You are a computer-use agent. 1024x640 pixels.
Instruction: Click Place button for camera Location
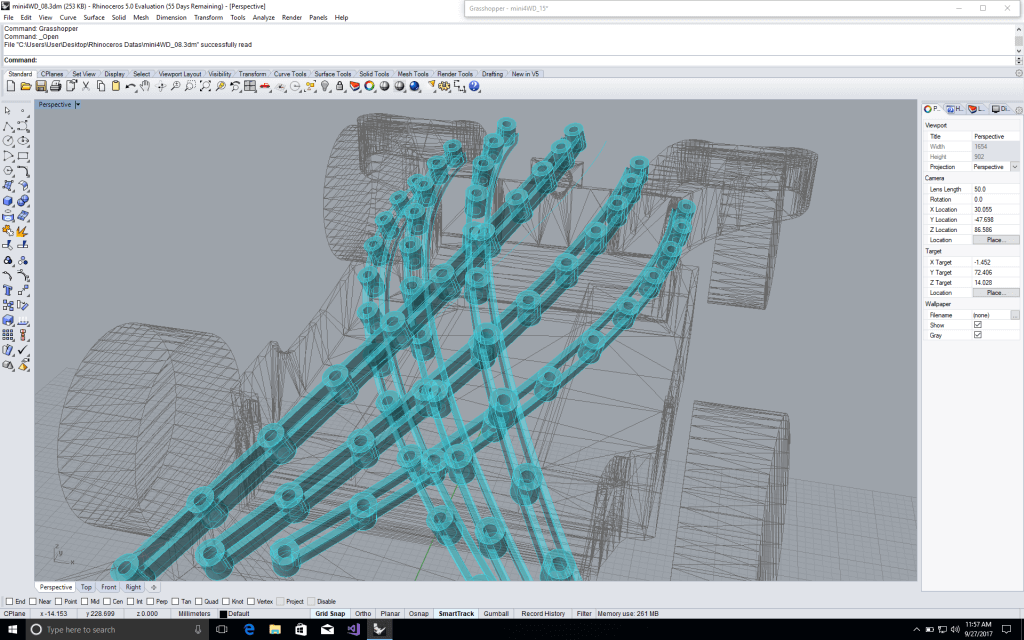(x=995, y=240)
